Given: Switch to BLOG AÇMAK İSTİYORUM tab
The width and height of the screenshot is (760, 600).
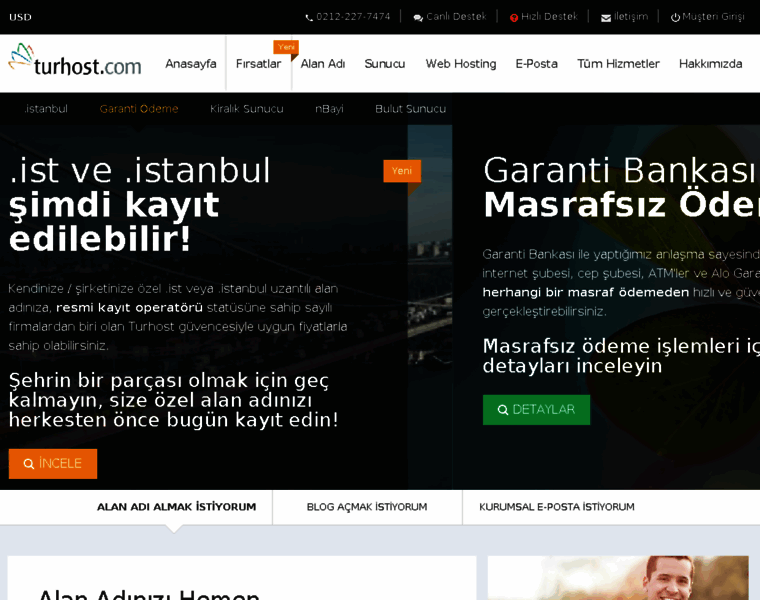Looking at the screenshot, I should pyautogui.click(x=367, y=507).
